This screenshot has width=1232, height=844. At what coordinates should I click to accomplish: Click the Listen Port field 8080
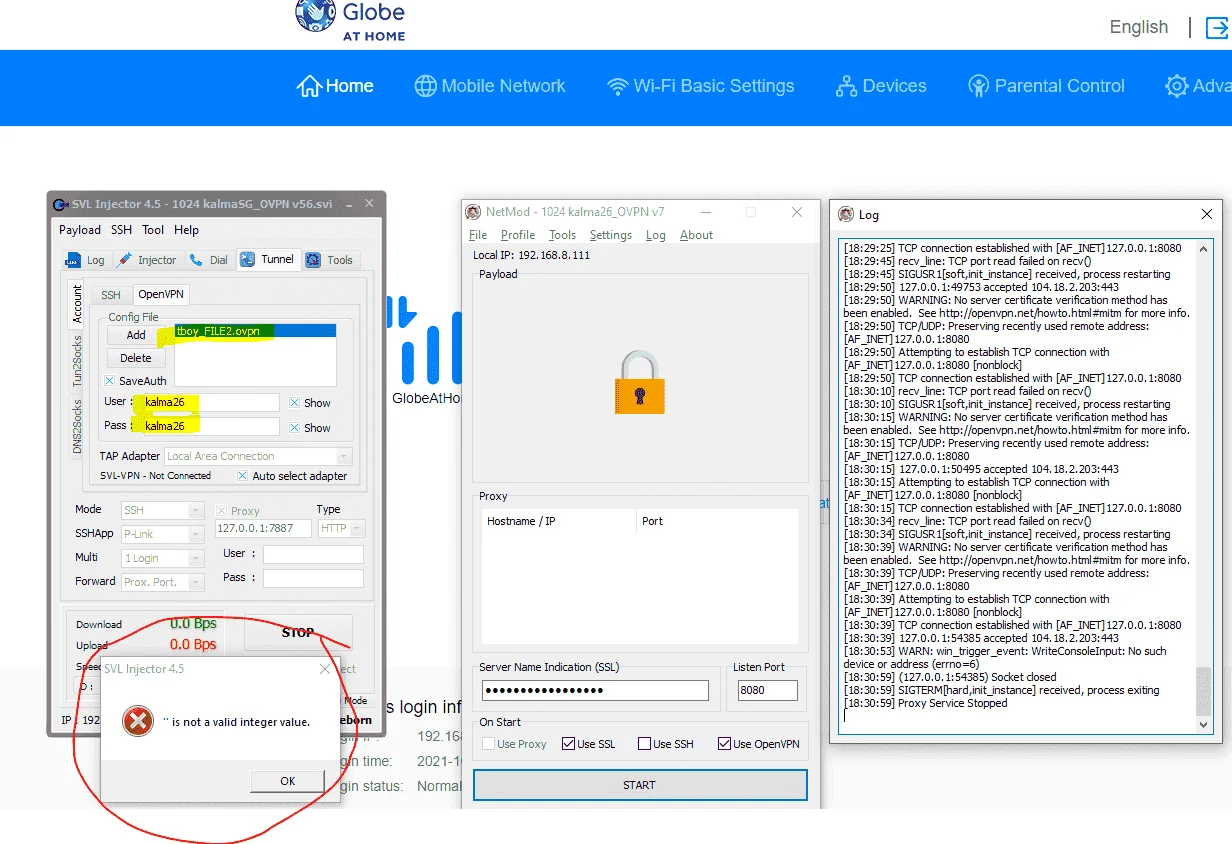[767, 690]
